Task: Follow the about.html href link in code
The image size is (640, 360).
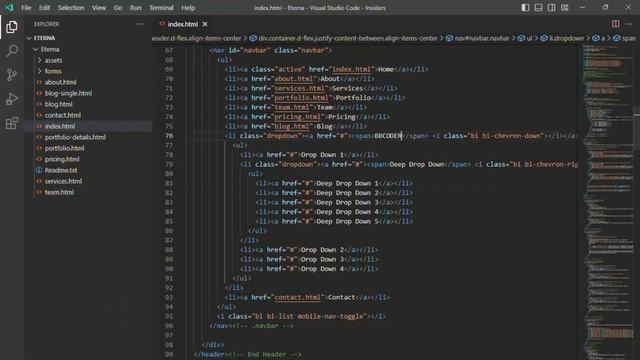Action: (293, 79)
